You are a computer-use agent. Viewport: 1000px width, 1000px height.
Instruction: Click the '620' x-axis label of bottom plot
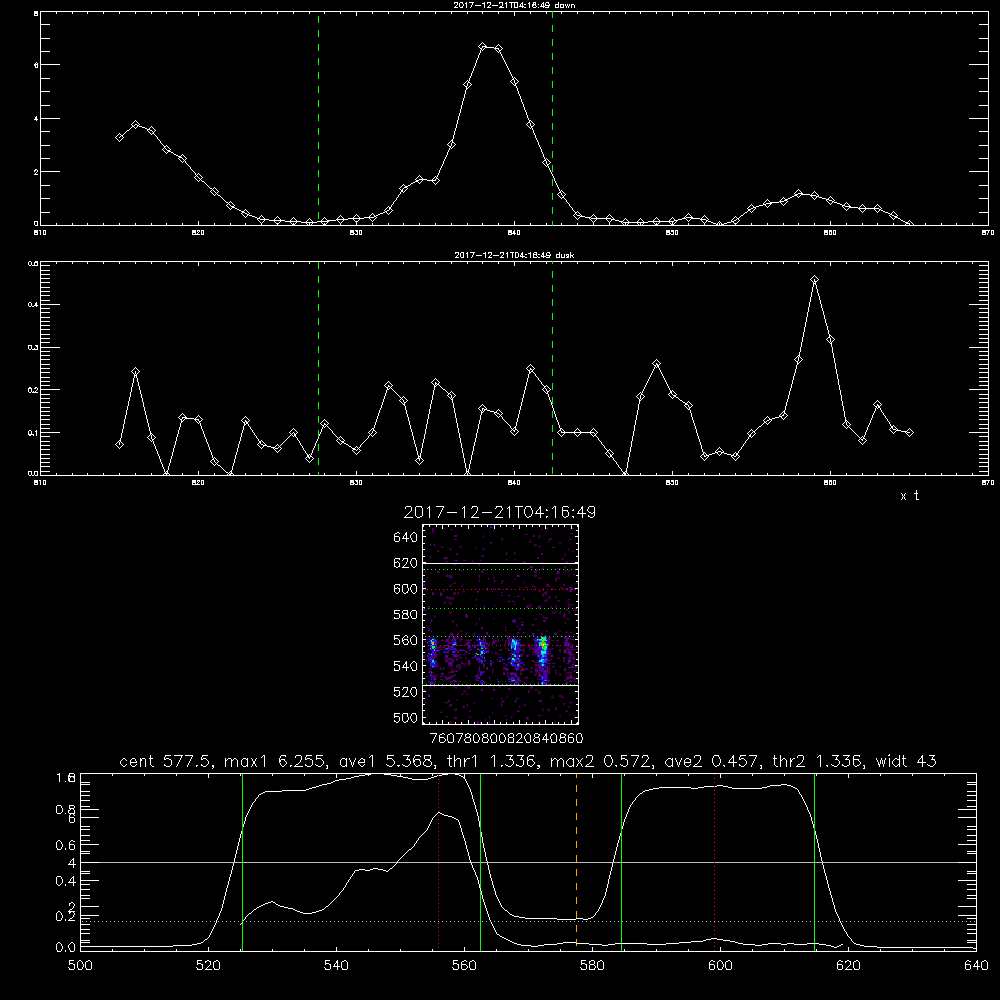tap(848, 966)
